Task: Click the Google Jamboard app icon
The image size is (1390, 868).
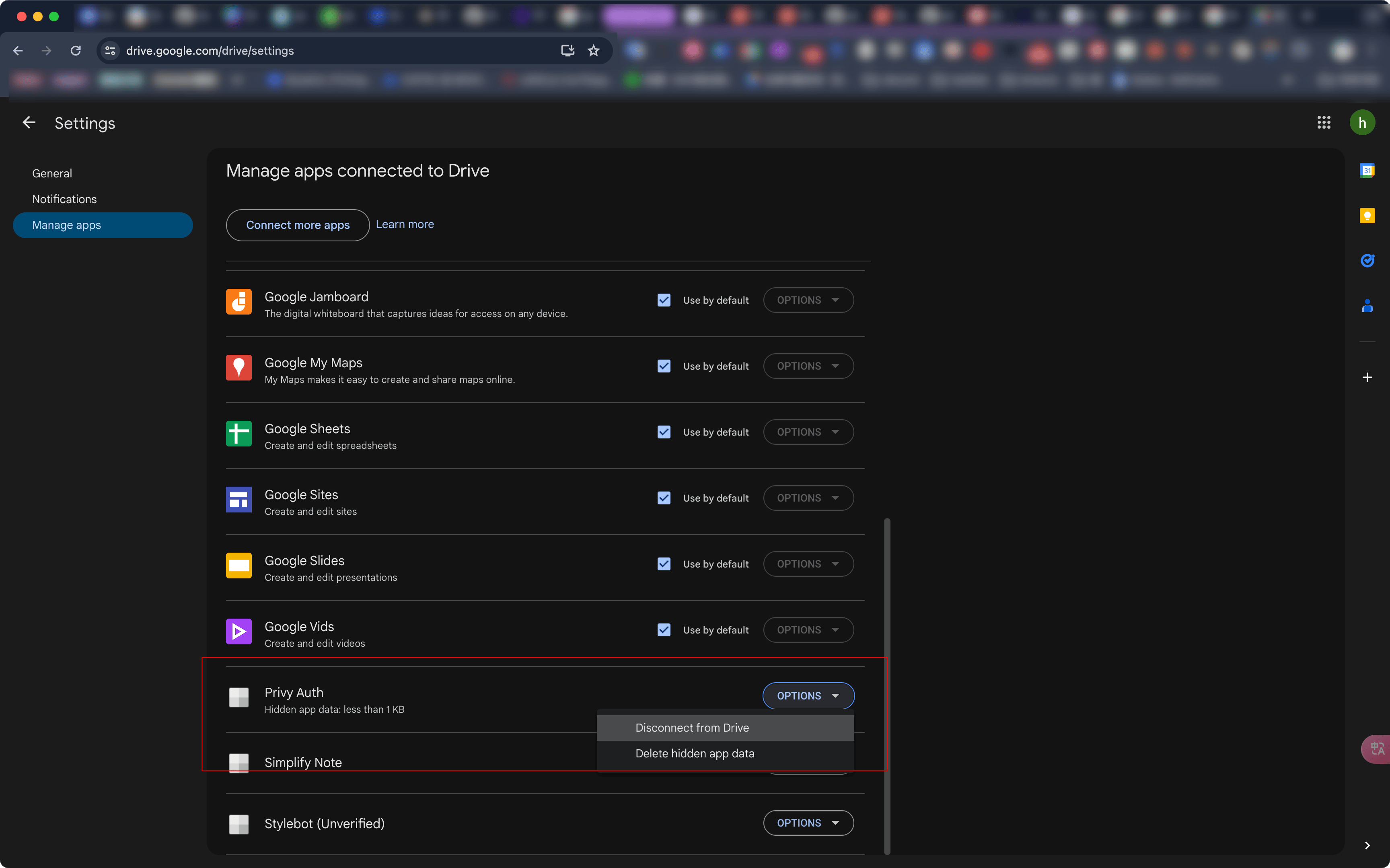Action: point(239,301)
